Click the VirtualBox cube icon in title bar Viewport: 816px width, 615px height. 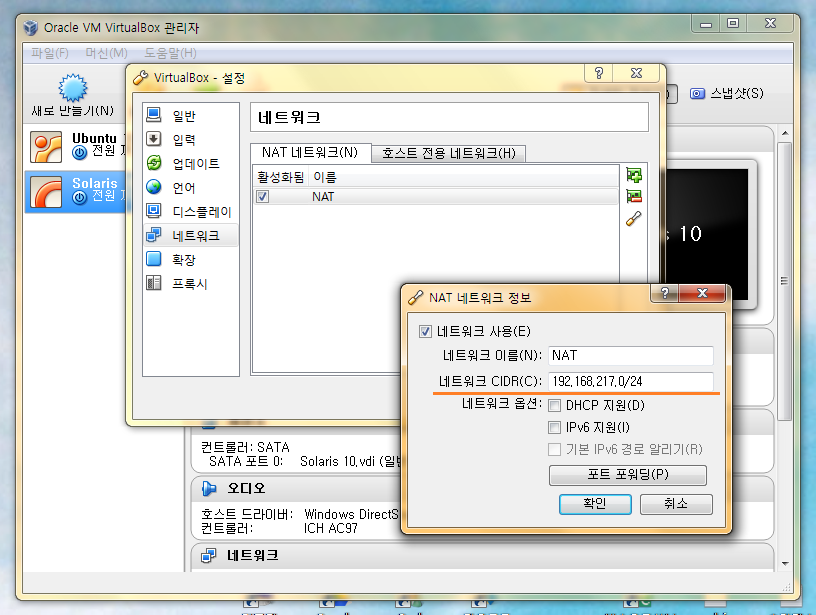click(x=31, y=28)
